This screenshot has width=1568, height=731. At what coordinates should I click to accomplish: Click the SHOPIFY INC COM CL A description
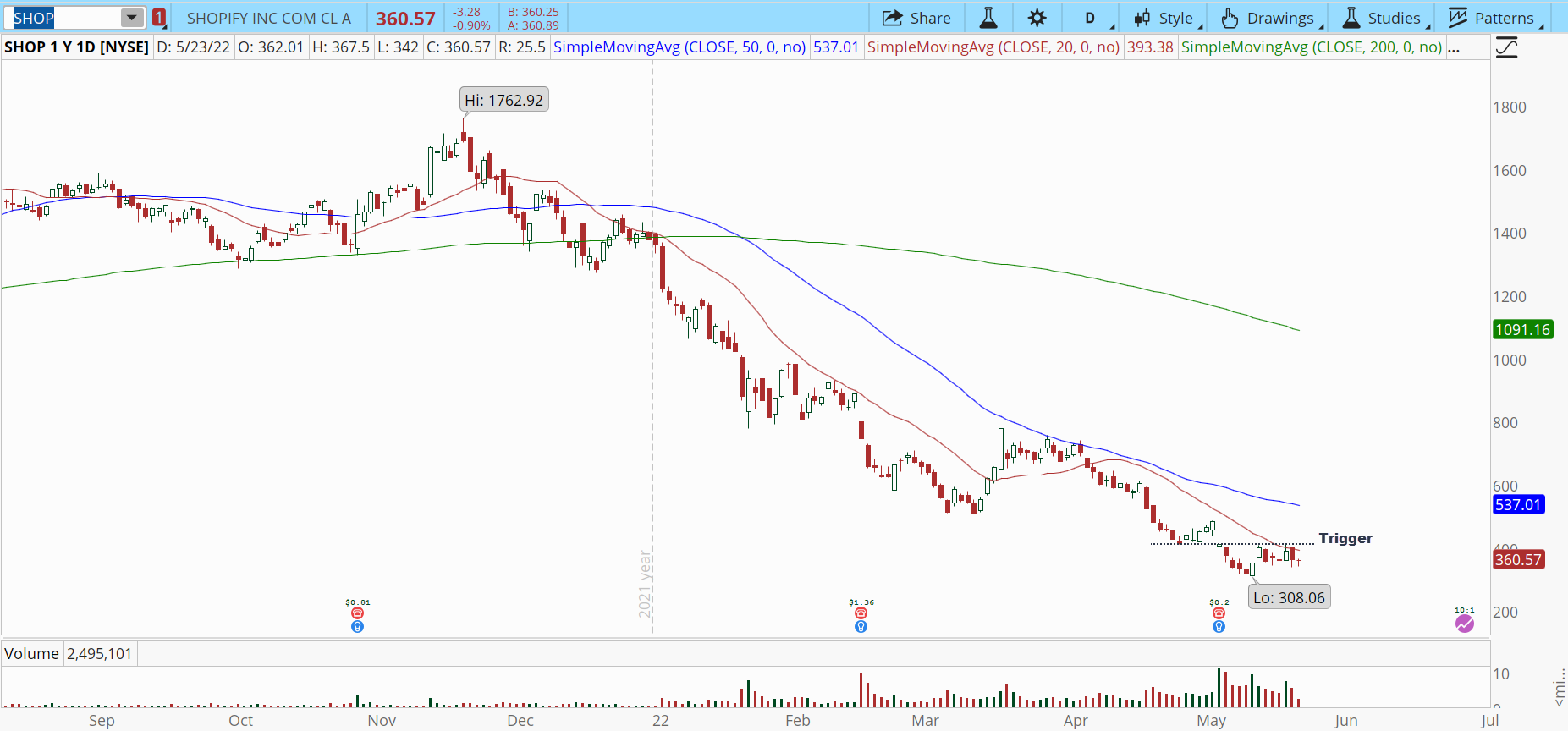269,18
